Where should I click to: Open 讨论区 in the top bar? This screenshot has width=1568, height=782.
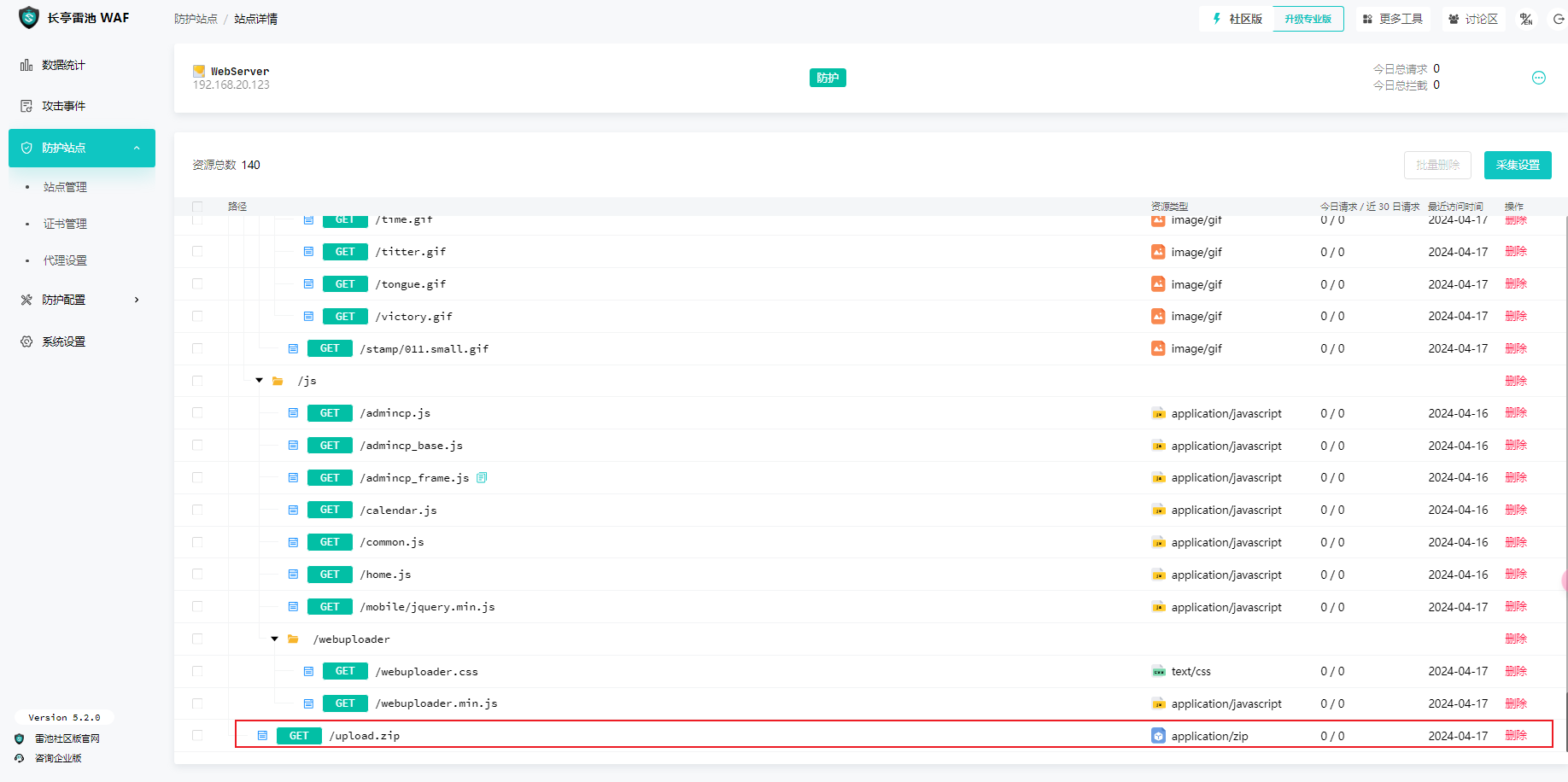[1474, 19]
